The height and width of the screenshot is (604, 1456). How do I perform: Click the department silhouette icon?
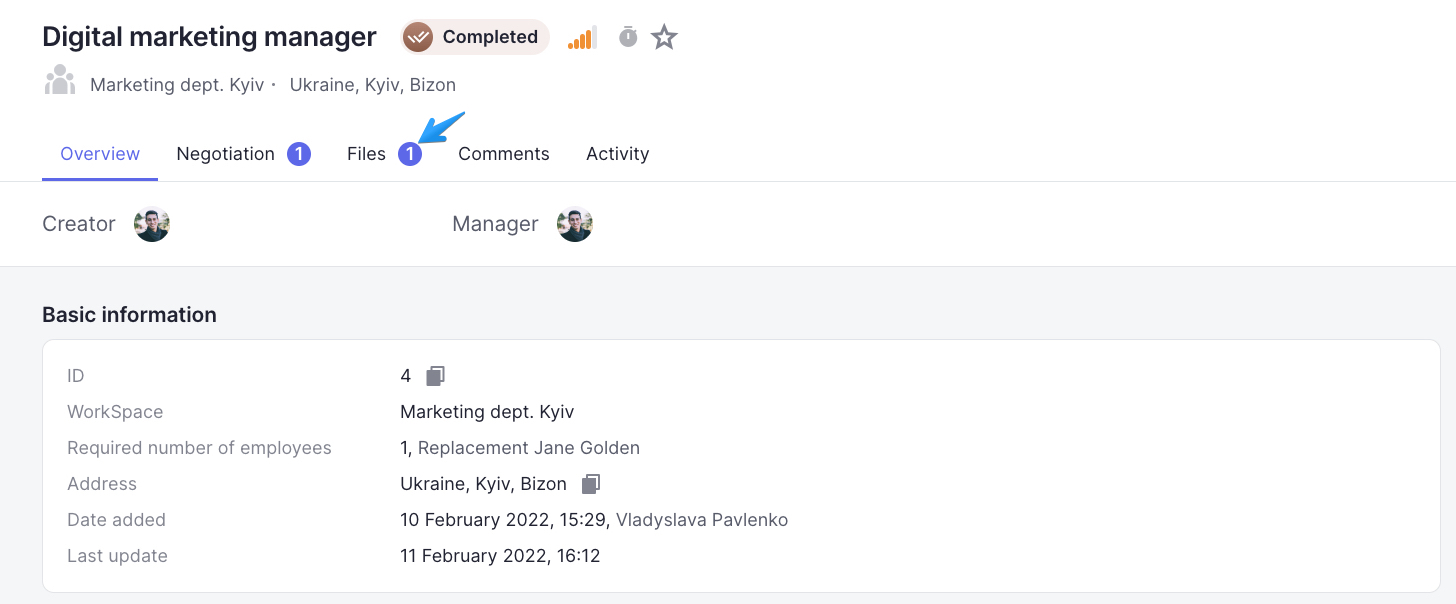click(60, 78)
